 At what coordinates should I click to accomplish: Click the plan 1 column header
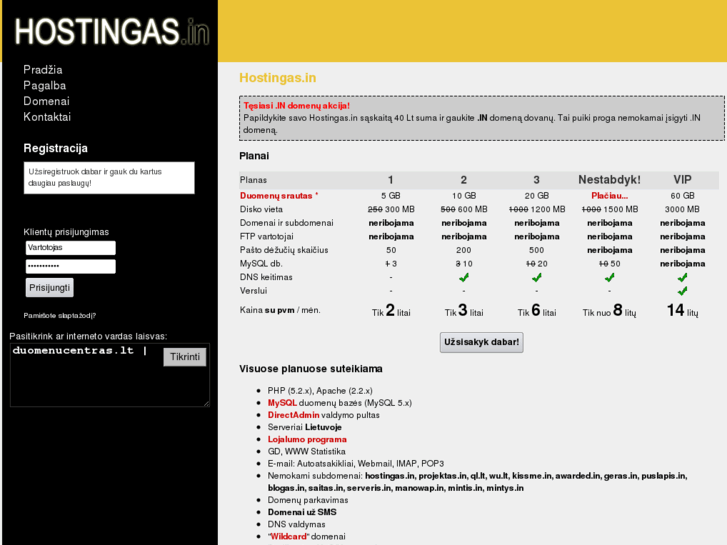(x=391, y=180)
